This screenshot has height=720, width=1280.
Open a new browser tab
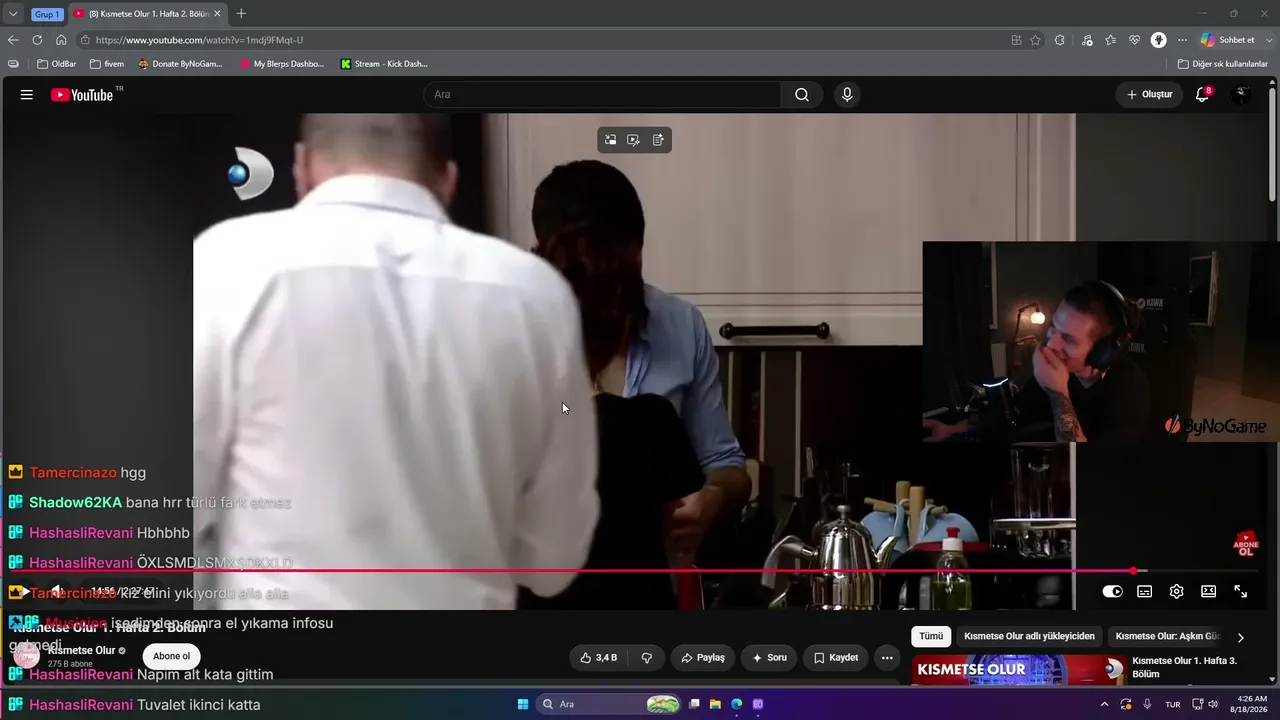pos(241,14)
